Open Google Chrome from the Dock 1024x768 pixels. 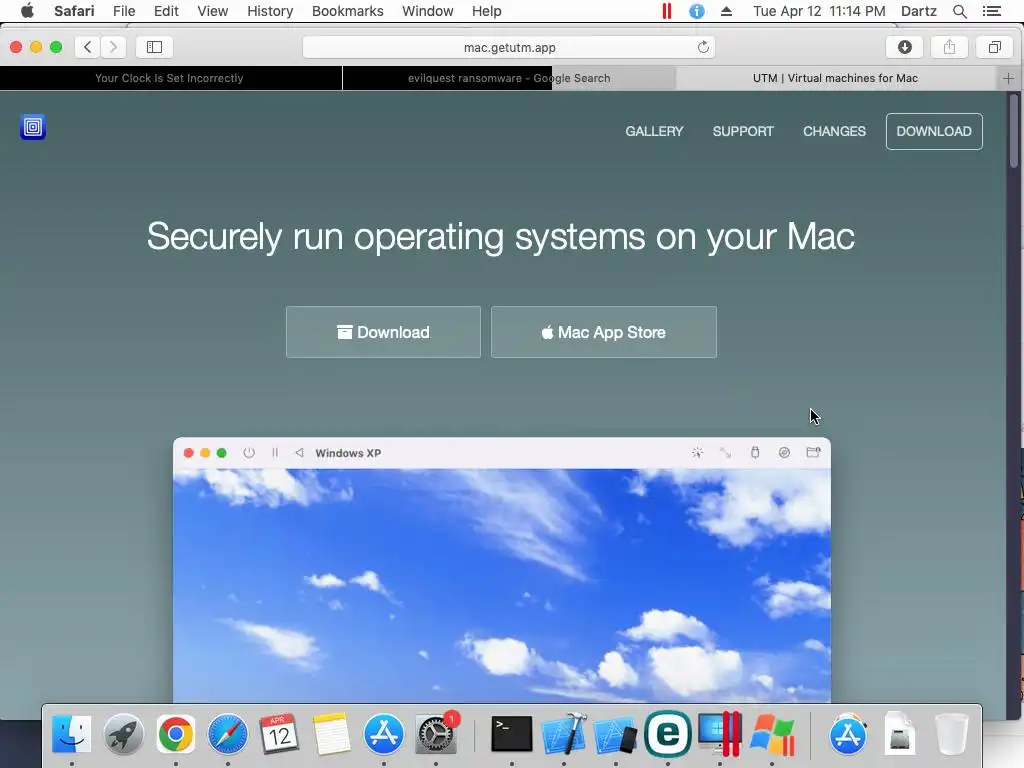coord(176,734)
